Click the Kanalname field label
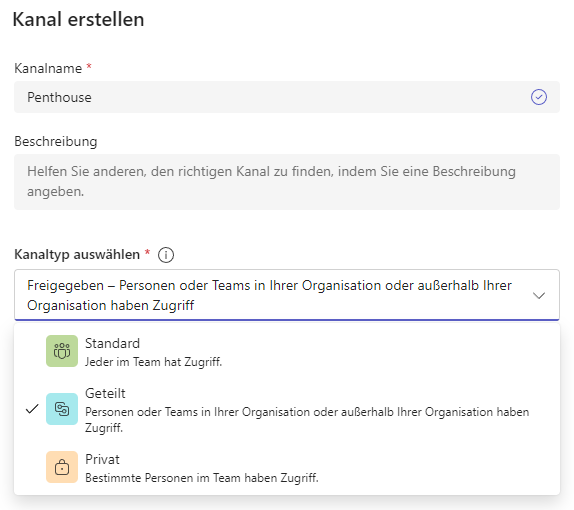This screenshot has height=510, width=574. coord(48,68)
